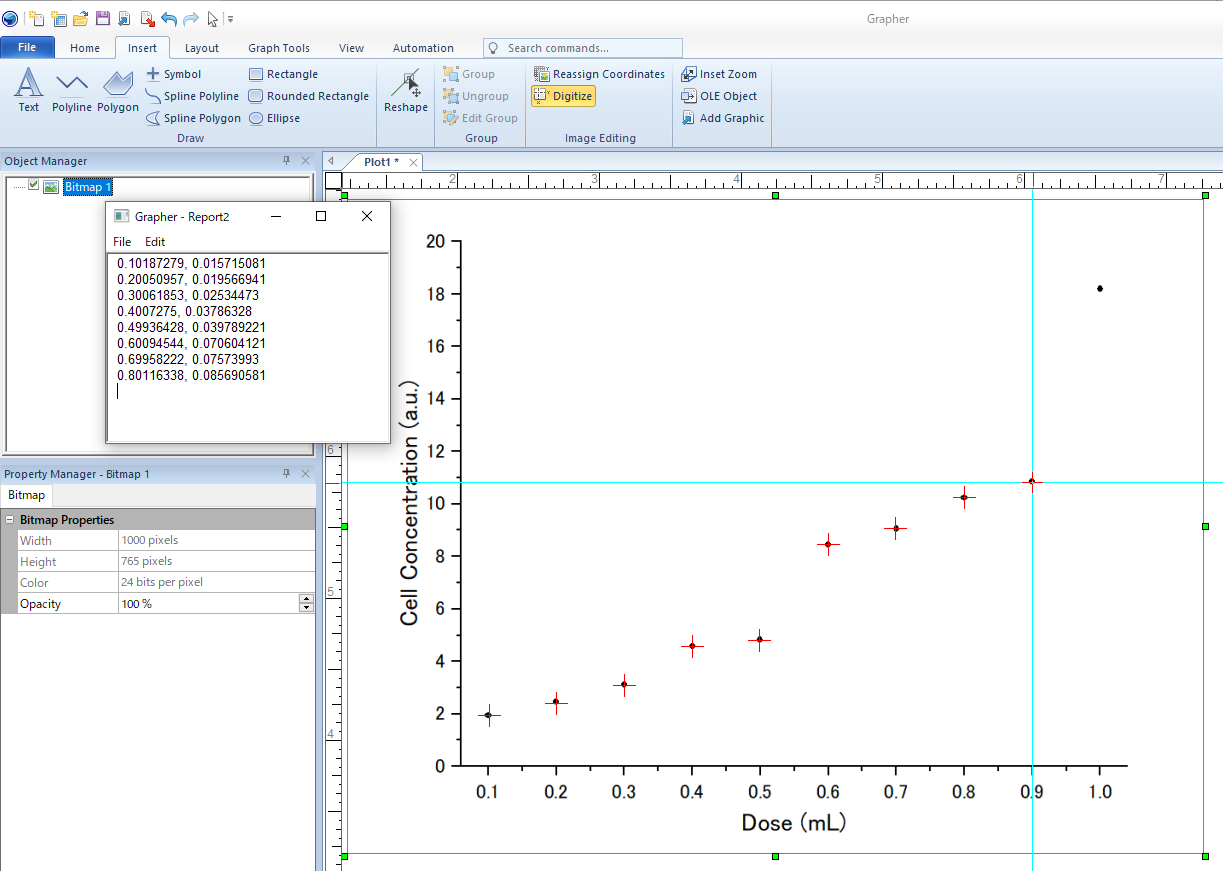Choose the Select pointer tool in quick access
The width and height of the screenshot is (1223, 871).
[x=212, y=18]
